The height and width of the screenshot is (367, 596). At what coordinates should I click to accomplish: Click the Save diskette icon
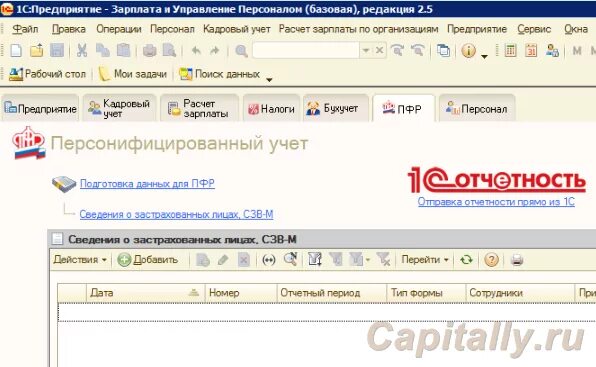click(x=57, y=50)
